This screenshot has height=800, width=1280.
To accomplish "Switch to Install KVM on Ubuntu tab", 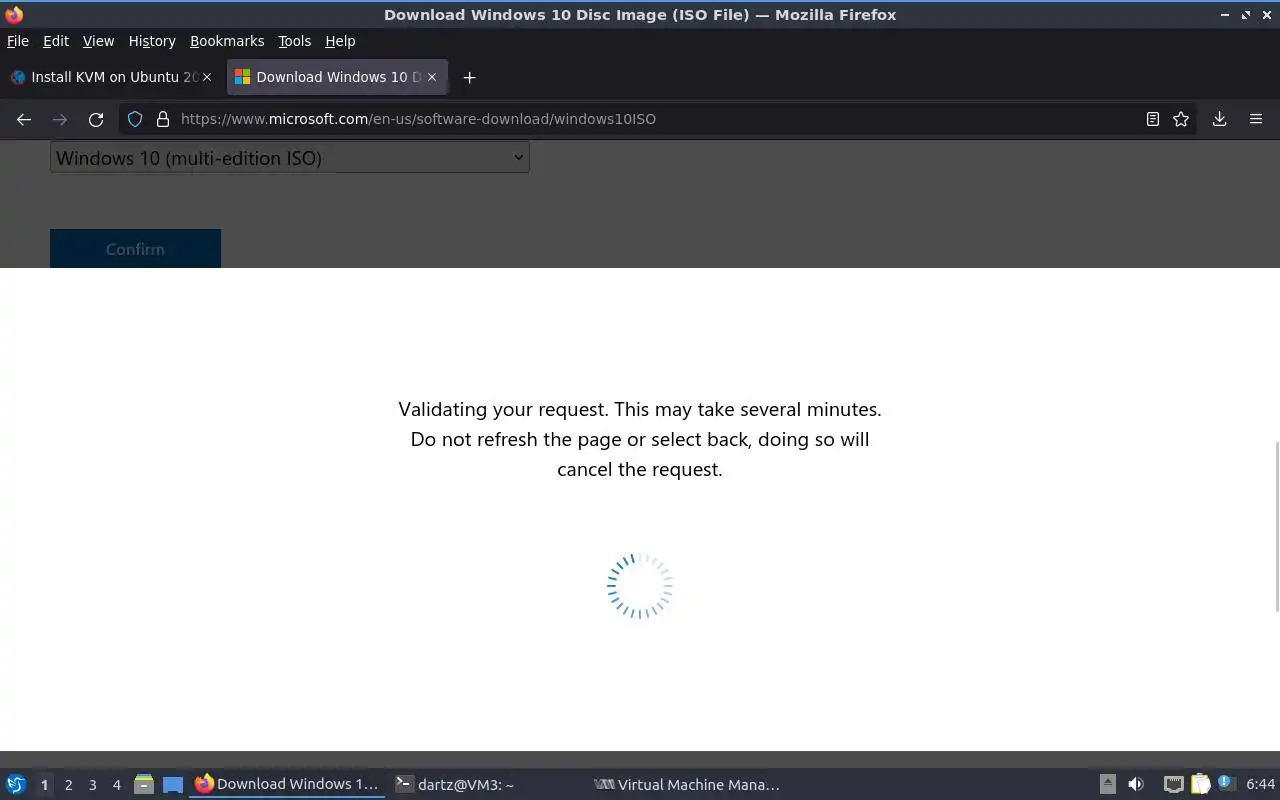I will tap(111, 77).
